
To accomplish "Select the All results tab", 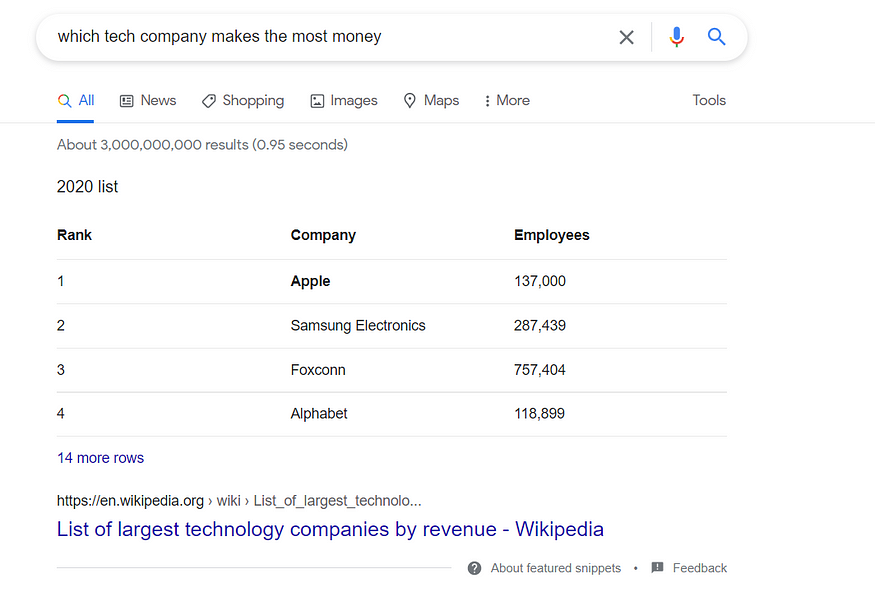I will point(76,101).
